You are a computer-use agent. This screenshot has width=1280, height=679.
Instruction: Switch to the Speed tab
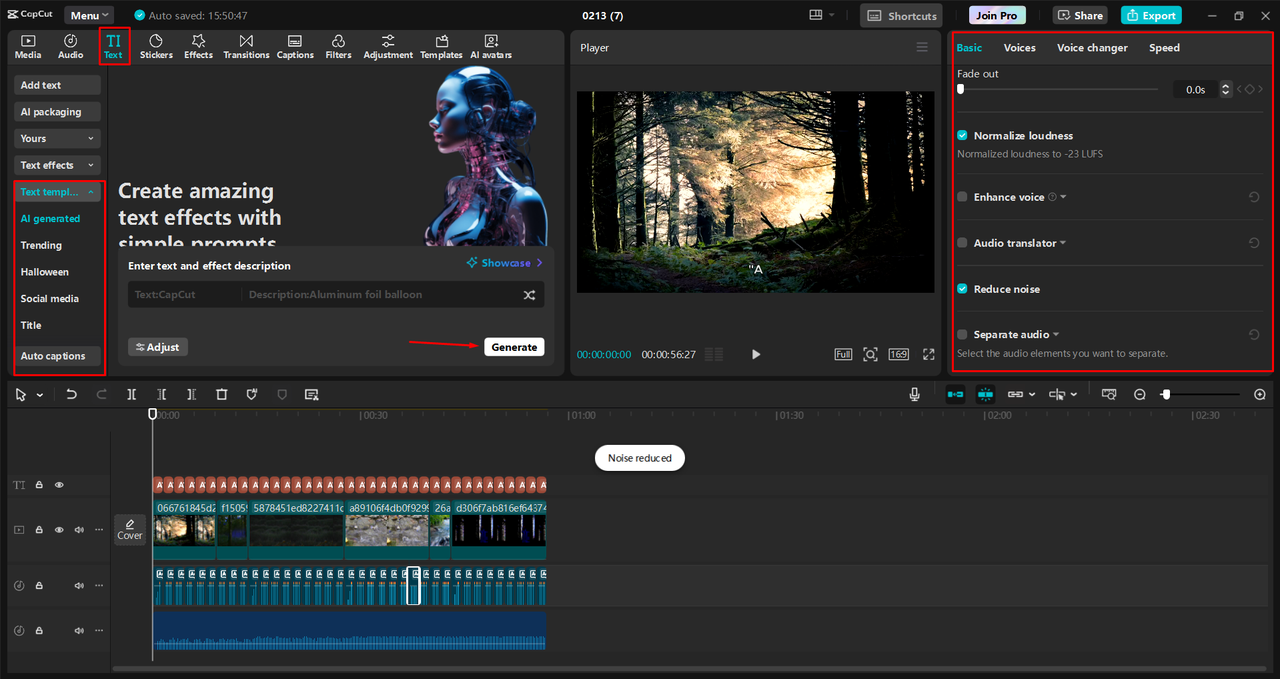pyautogui.click(x=1164, y=48)
